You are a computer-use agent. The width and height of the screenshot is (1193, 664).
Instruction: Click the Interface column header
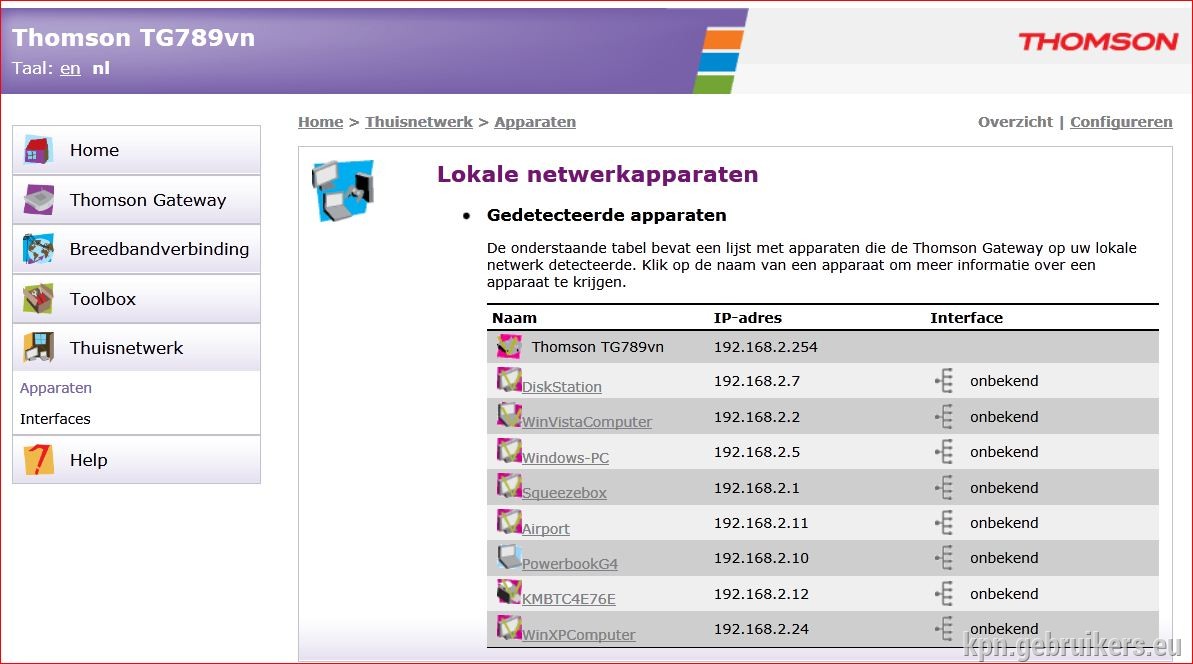[x=966, y=318]
